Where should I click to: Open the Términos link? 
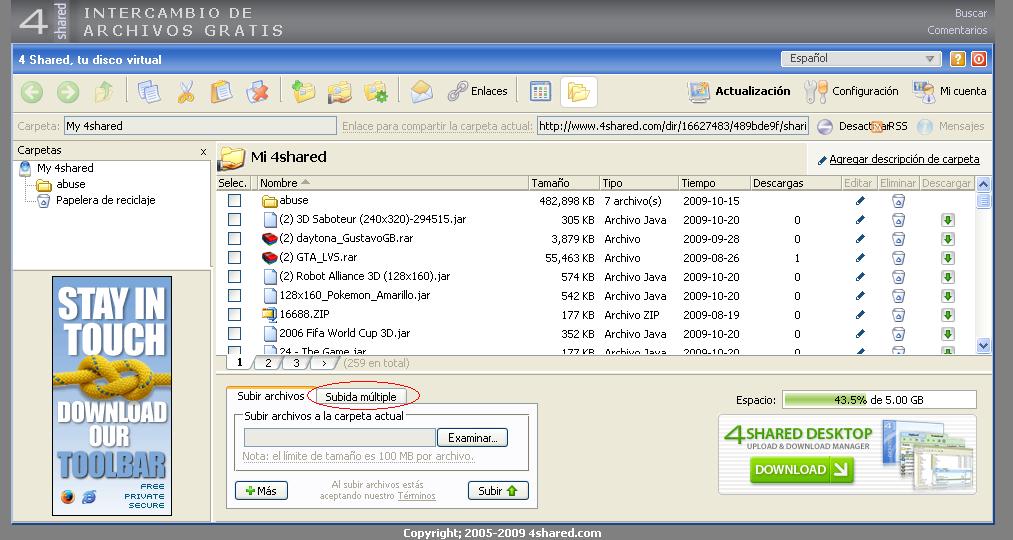tap(416, 496)
